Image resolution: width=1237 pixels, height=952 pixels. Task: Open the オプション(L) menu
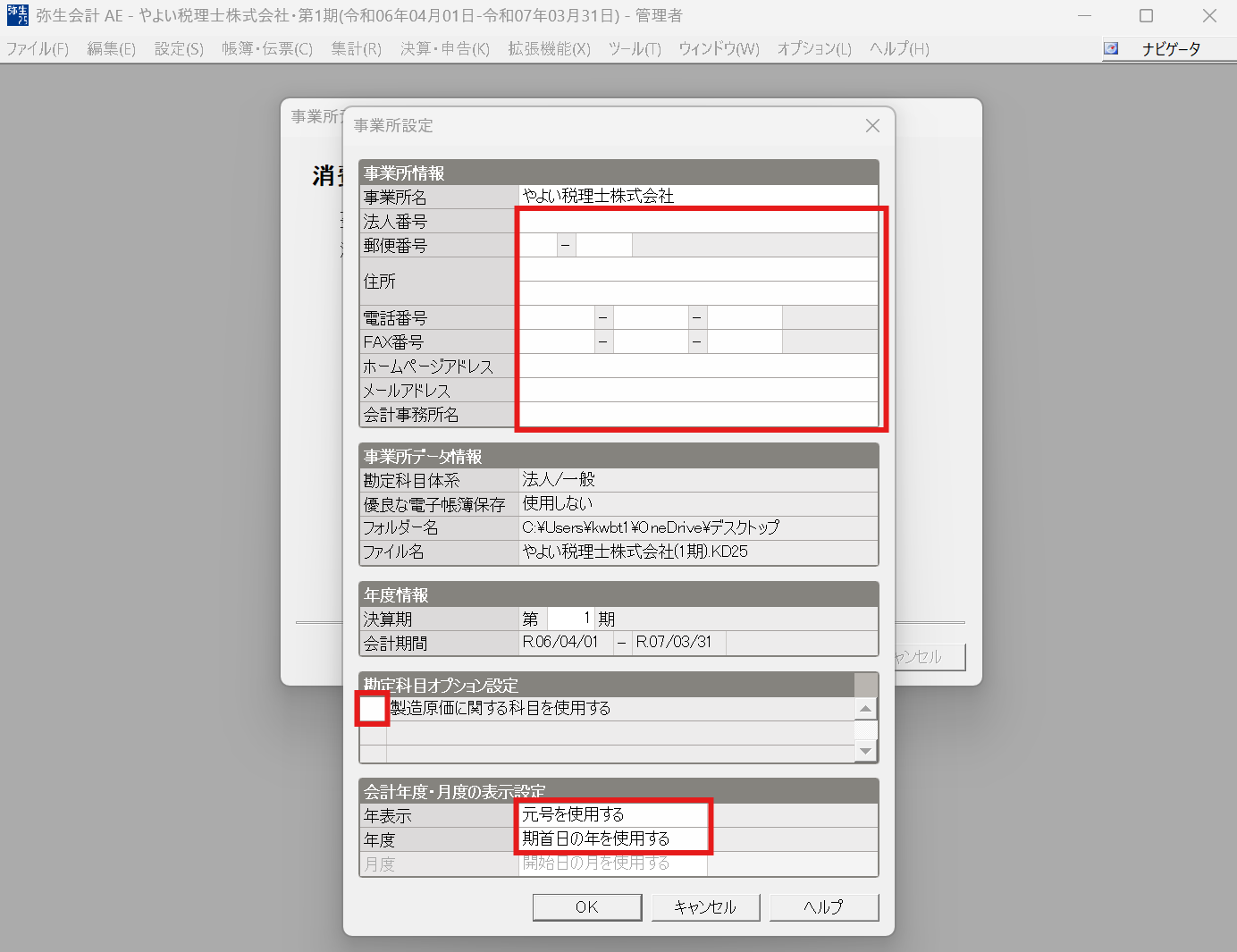[814, 49]
